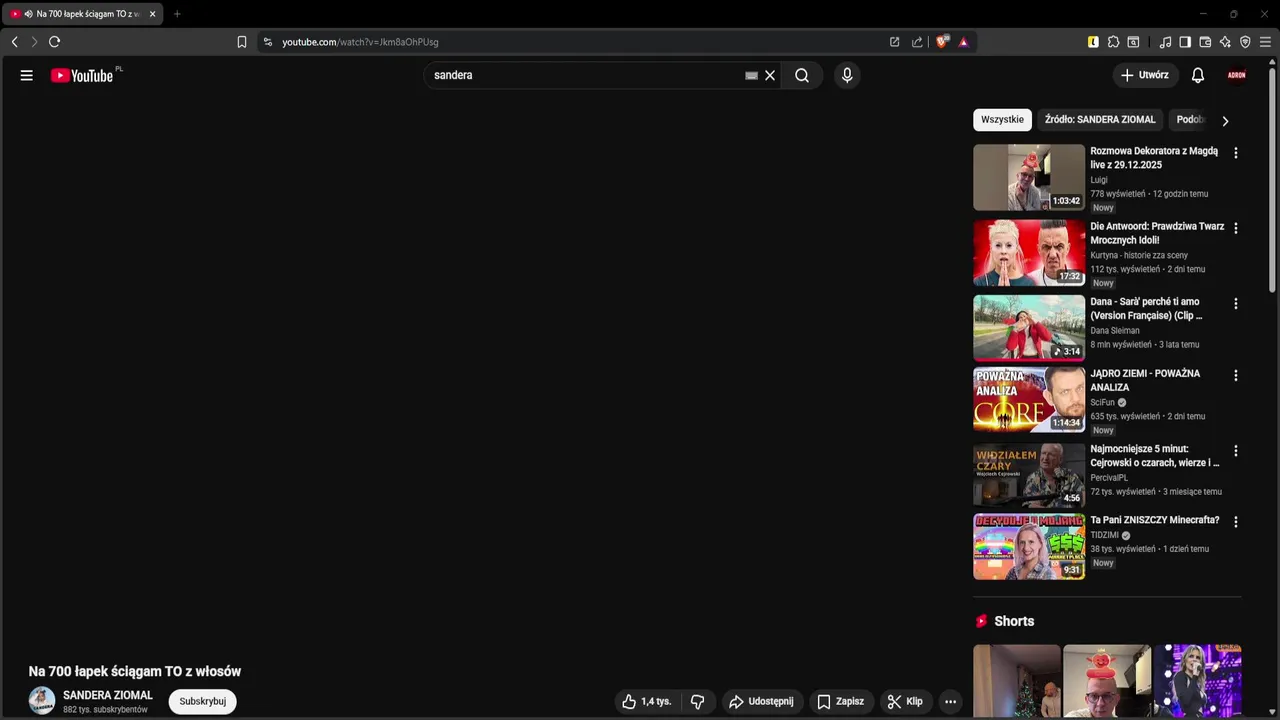1280x720 pixels.
Task: Go to the PercivalPL channel name
Action: click(x=1109, y=478)
